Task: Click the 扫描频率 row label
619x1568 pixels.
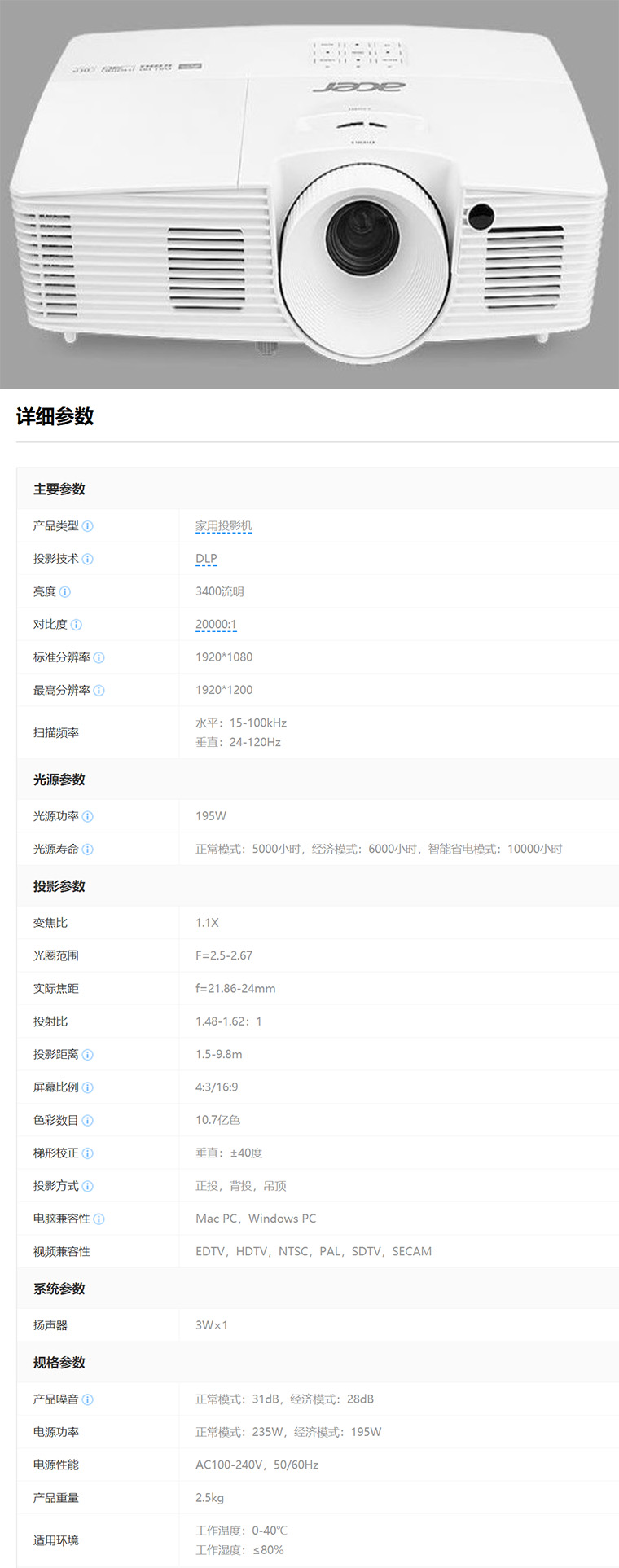Action: click(x=56, y=732)
